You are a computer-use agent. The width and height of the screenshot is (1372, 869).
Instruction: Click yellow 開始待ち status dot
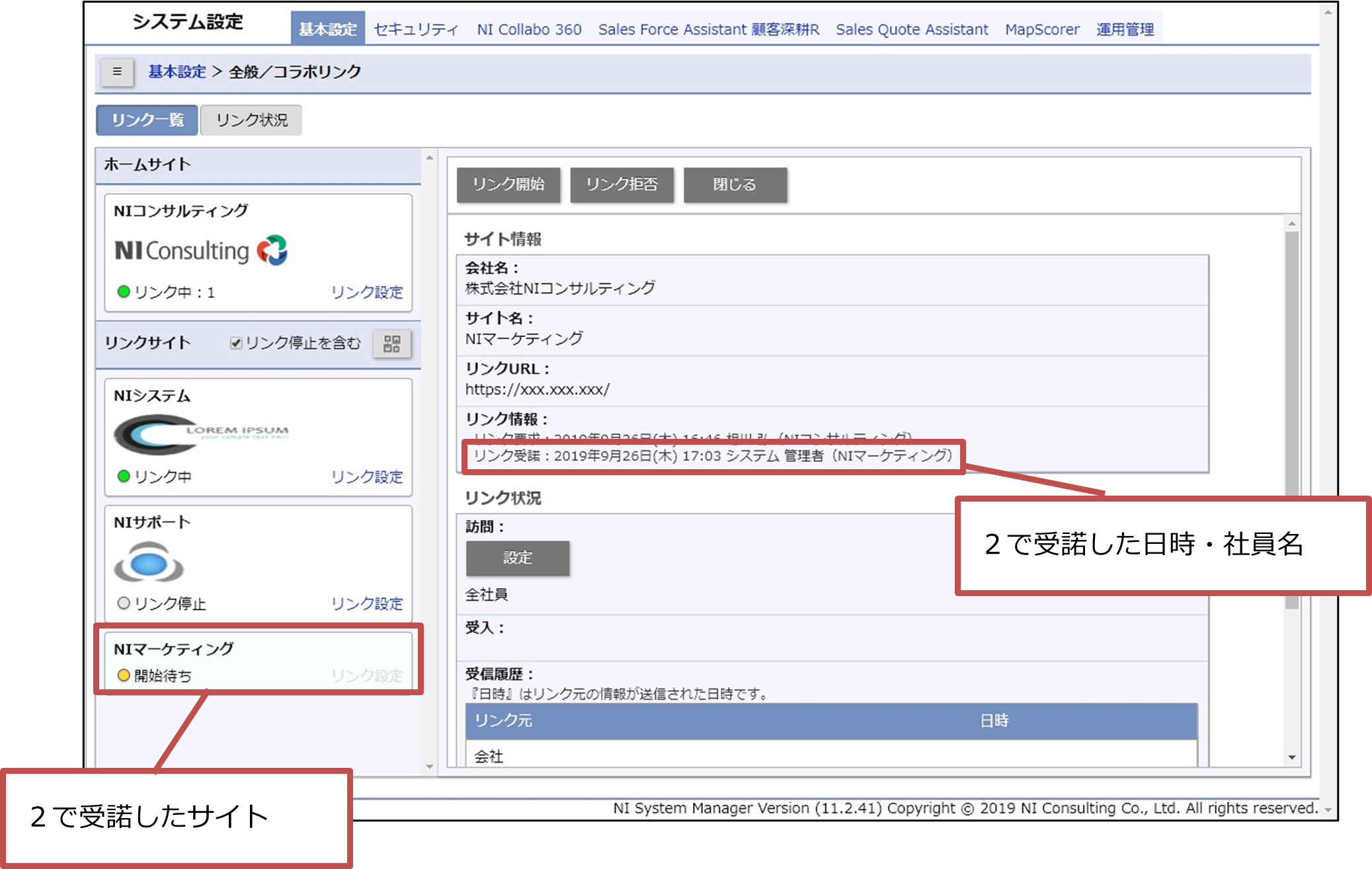[123, 675]
